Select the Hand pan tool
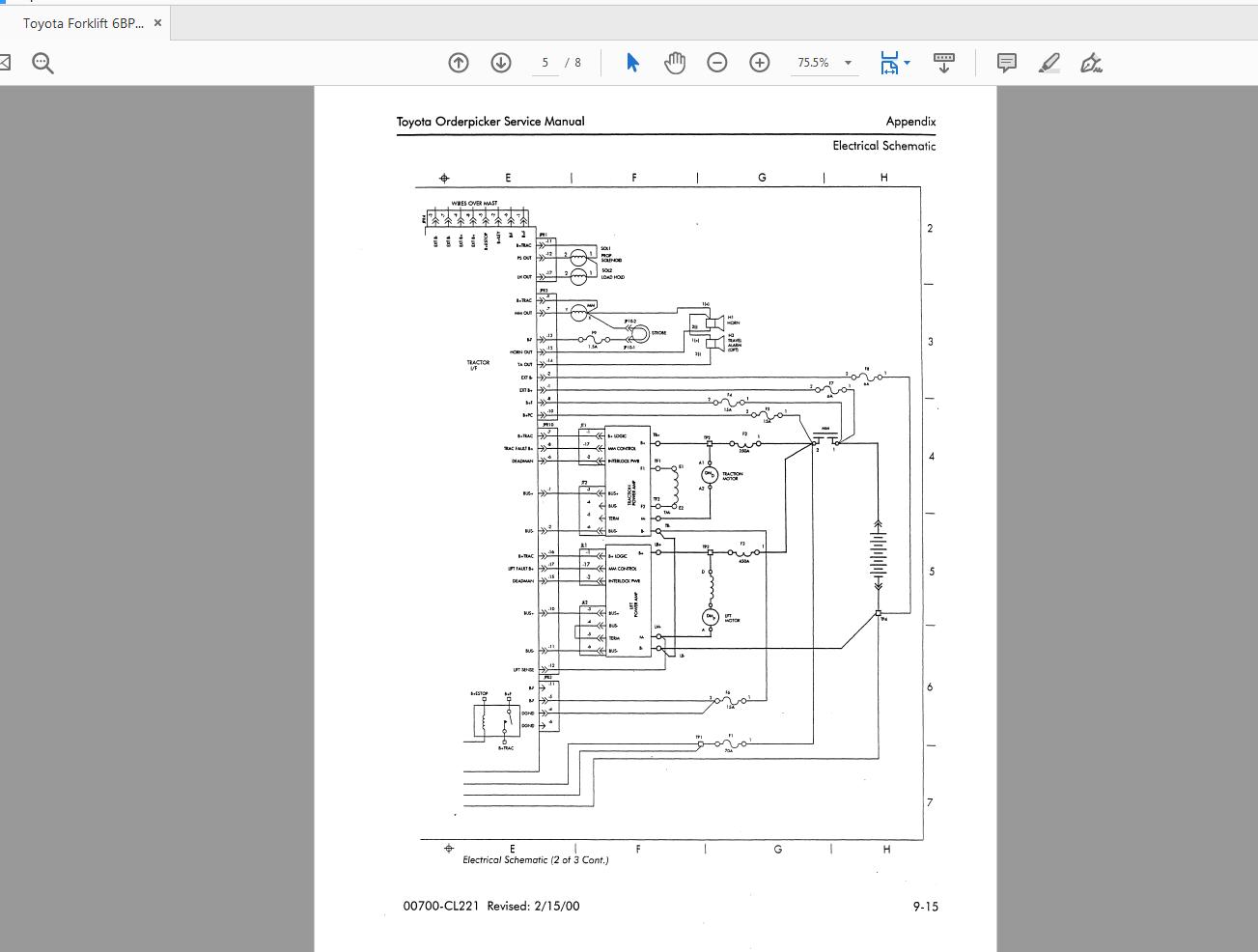This screenshot has width=1258, height=952. (675, 63)
